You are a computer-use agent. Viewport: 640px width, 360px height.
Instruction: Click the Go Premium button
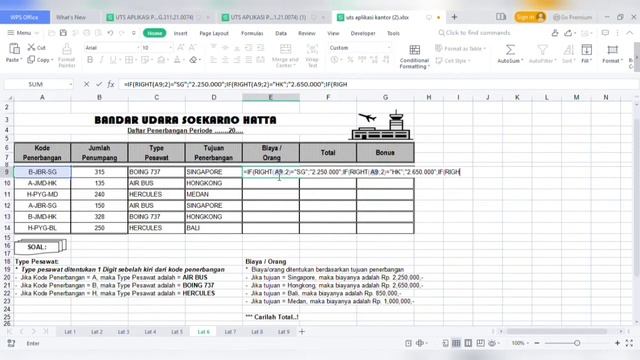point(572,17)
